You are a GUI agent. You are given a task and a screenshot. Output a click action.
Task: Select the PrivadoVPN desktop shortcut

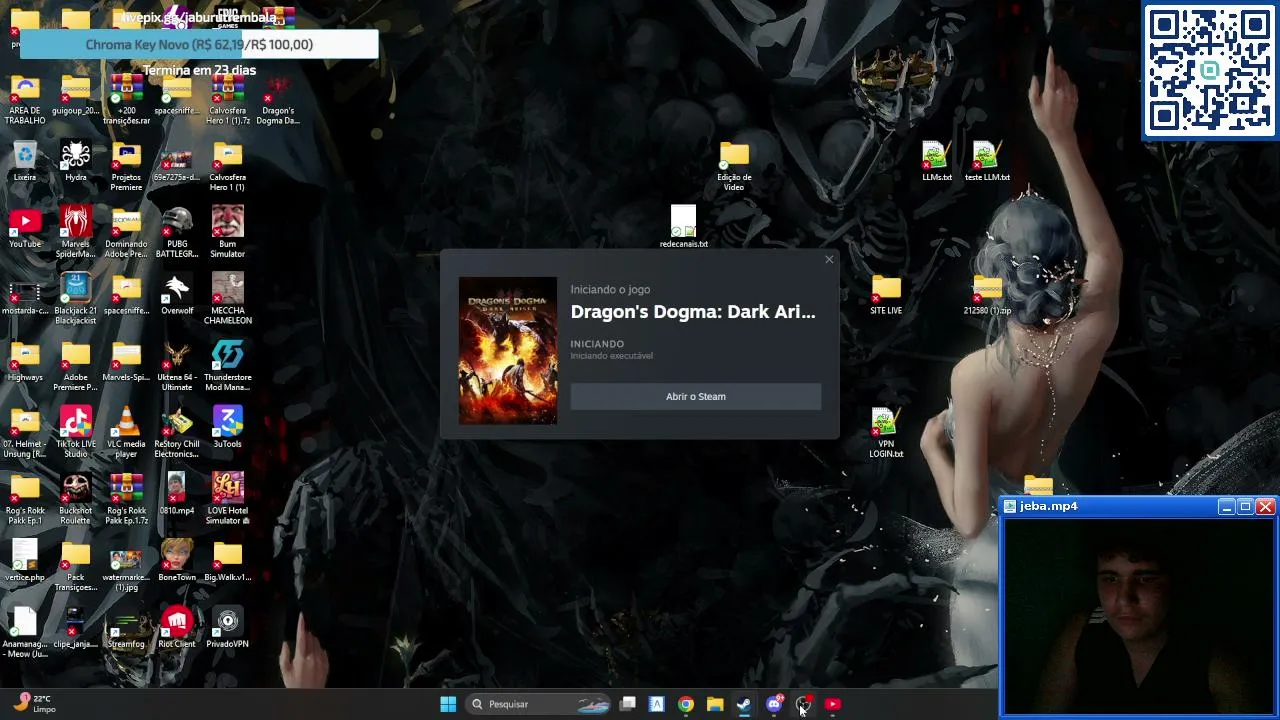click(228, 628)
